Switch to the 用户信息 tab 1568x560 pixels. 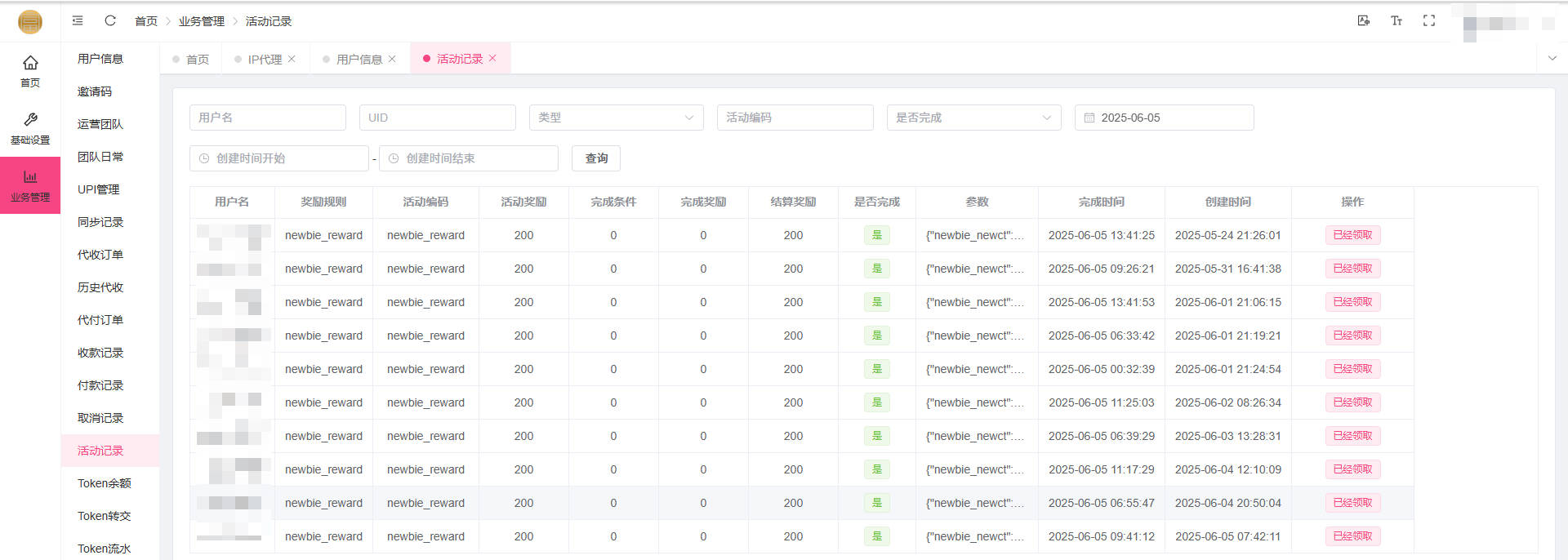pyautogui.click(x=359, y=59)
